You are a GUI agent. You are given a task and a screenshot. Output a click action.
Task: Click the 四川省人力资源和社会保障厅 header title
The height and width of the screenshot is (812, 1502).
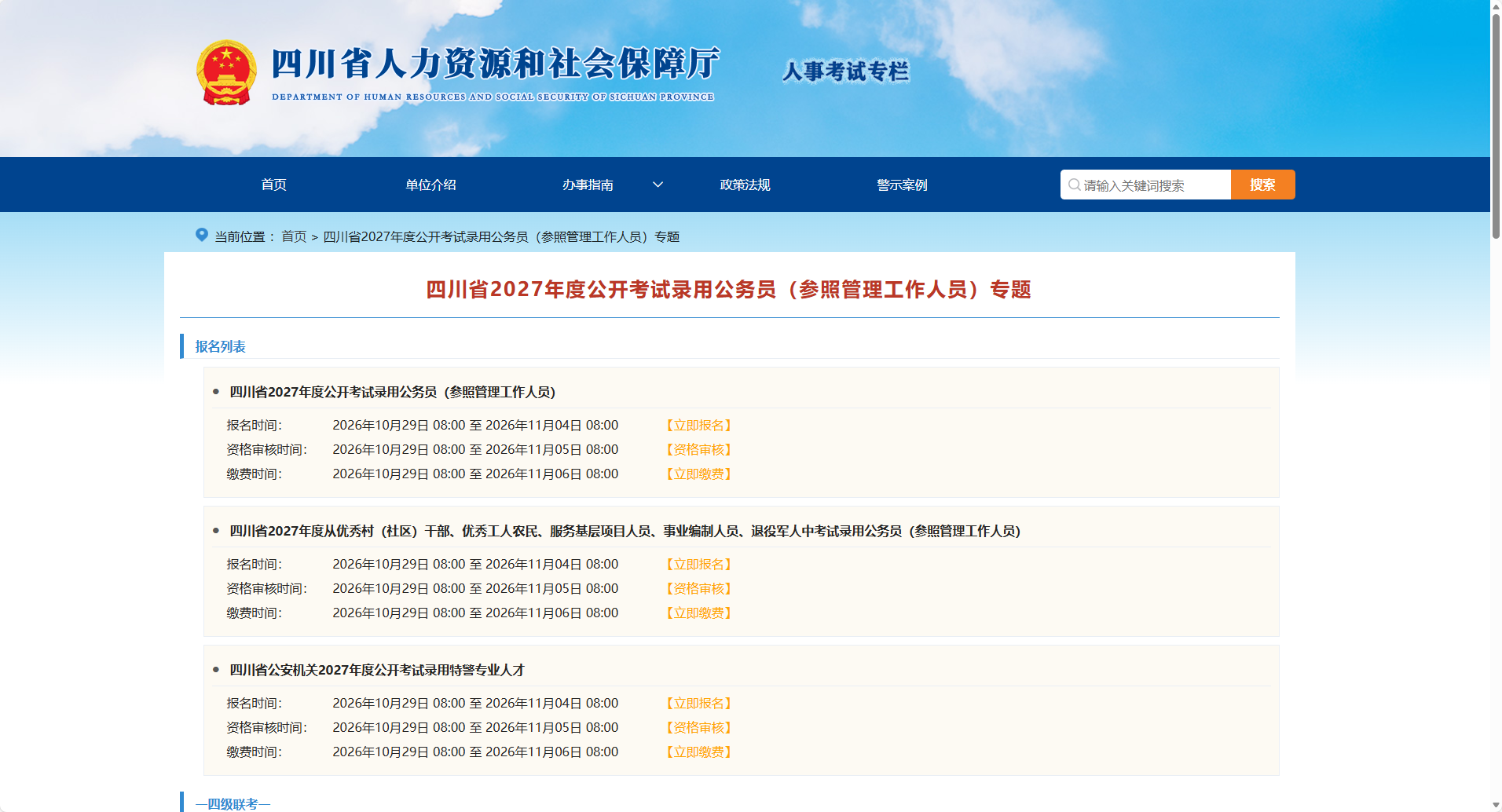tap(495, 64)
